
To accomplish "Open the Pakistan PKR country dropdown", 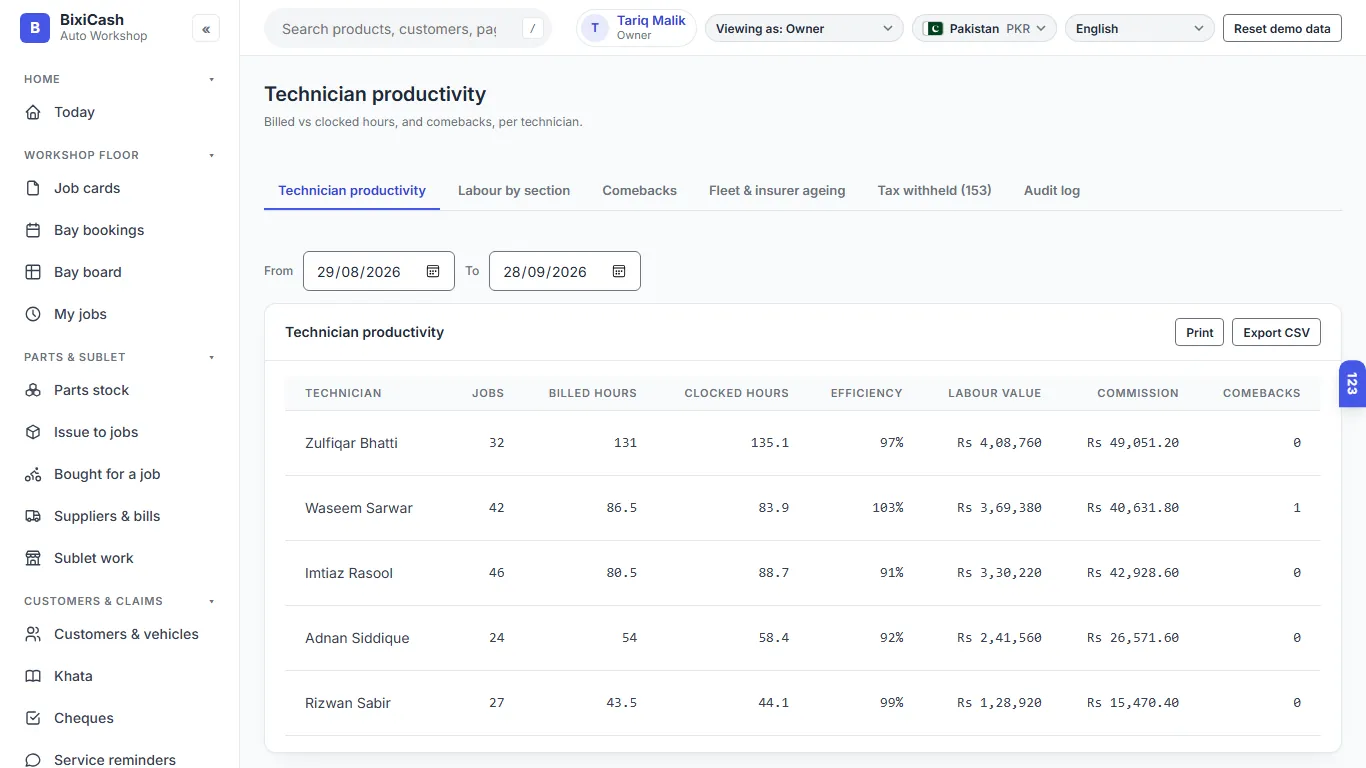I will [x=984, y=29].
